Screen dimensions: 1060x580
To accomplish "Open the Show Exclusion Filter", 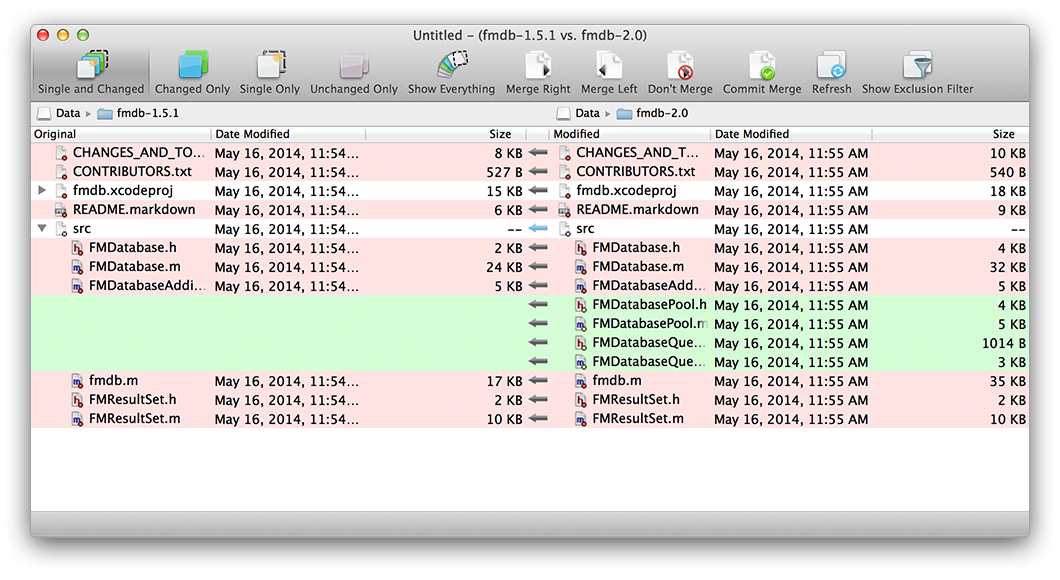I will [x=917, y=67].
